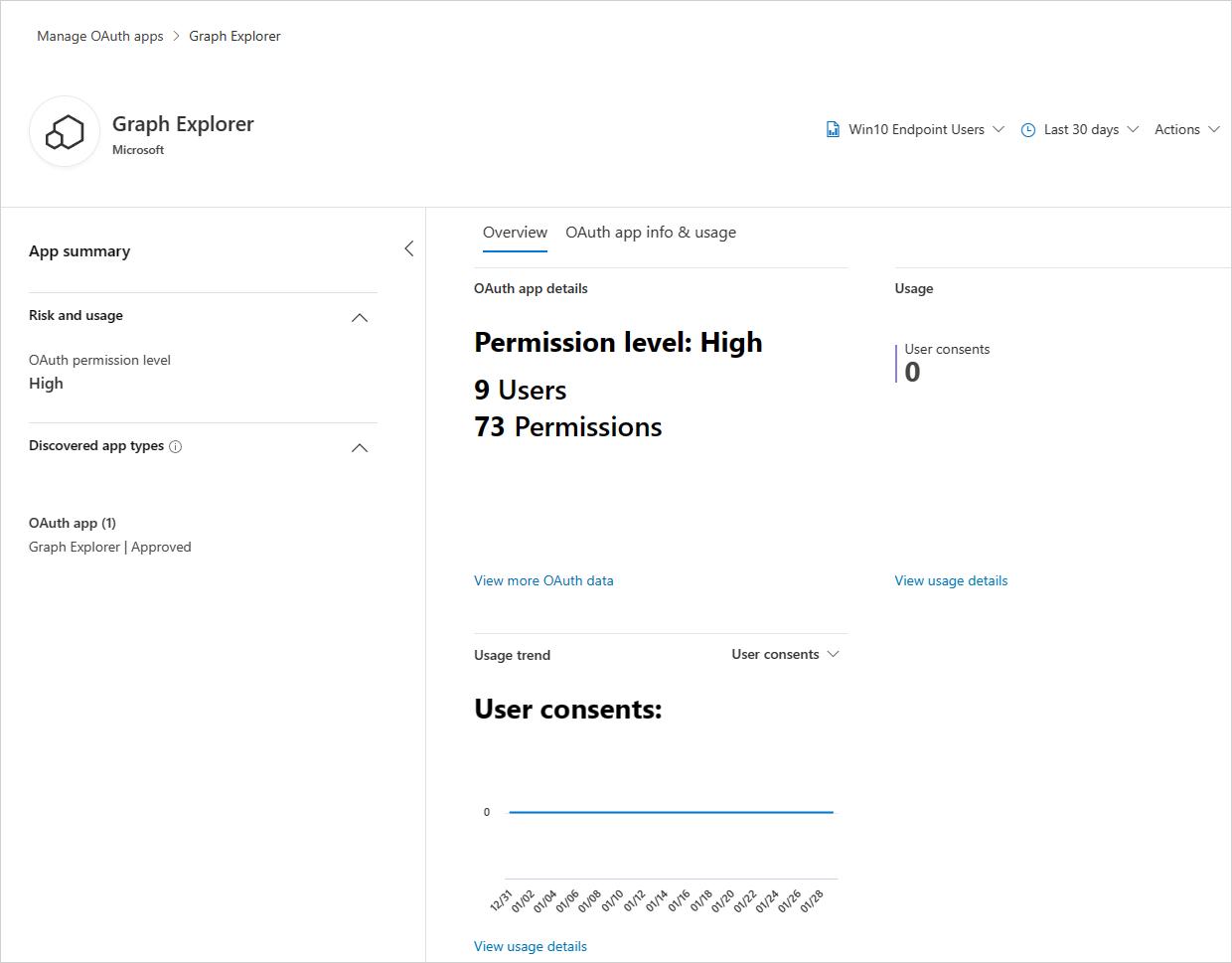Click View usage details under Usage panel
Image resolution: width=1232 pixels, height=963 pixels.
click(x=951, y=580)
